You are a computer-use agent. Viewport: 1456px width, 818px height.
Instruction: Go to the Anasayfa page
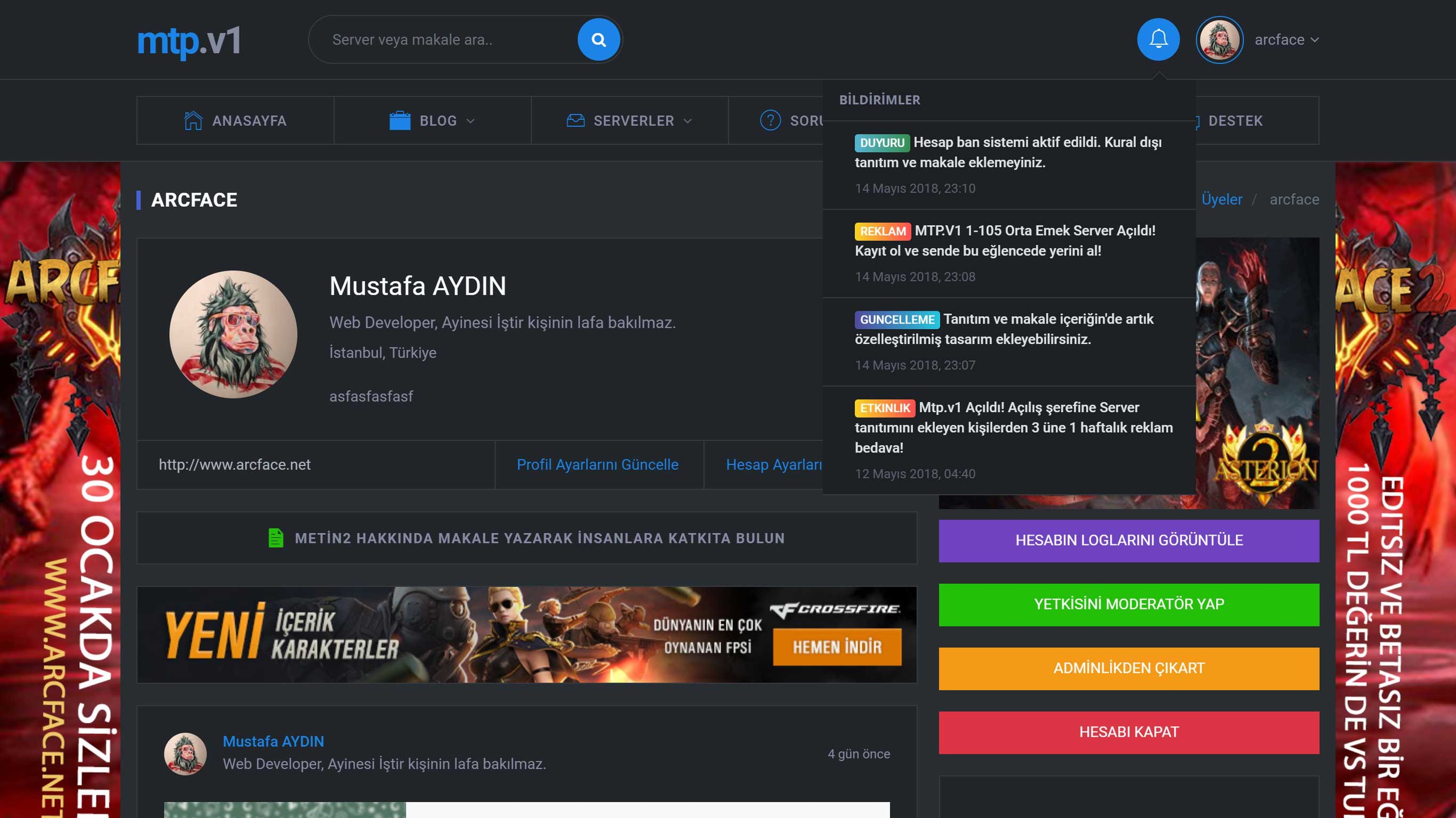pos(235,121)
